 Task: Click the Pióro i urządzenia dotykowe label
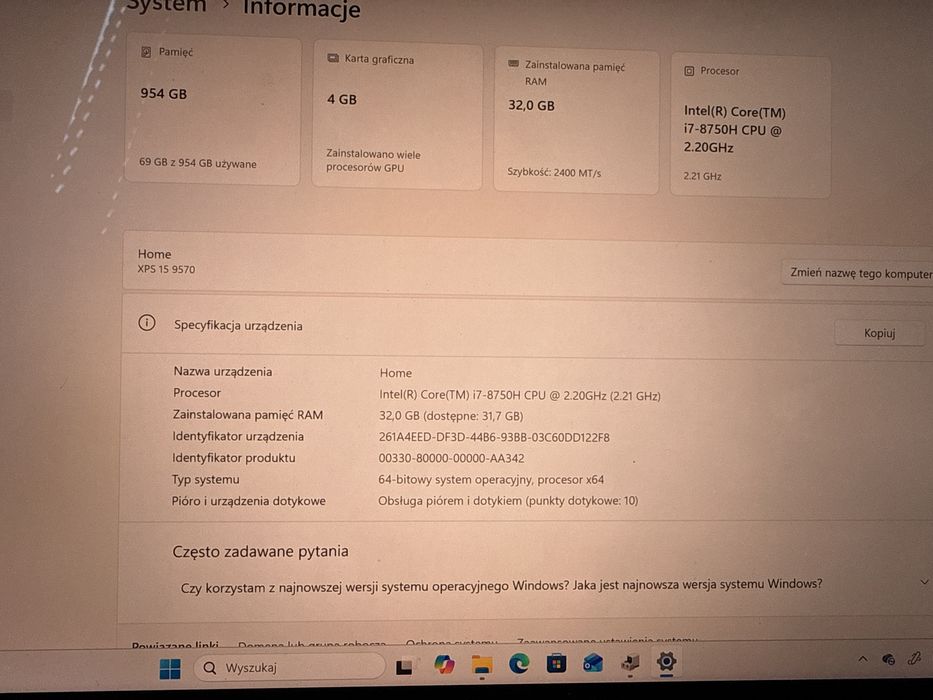pos(248,501)
